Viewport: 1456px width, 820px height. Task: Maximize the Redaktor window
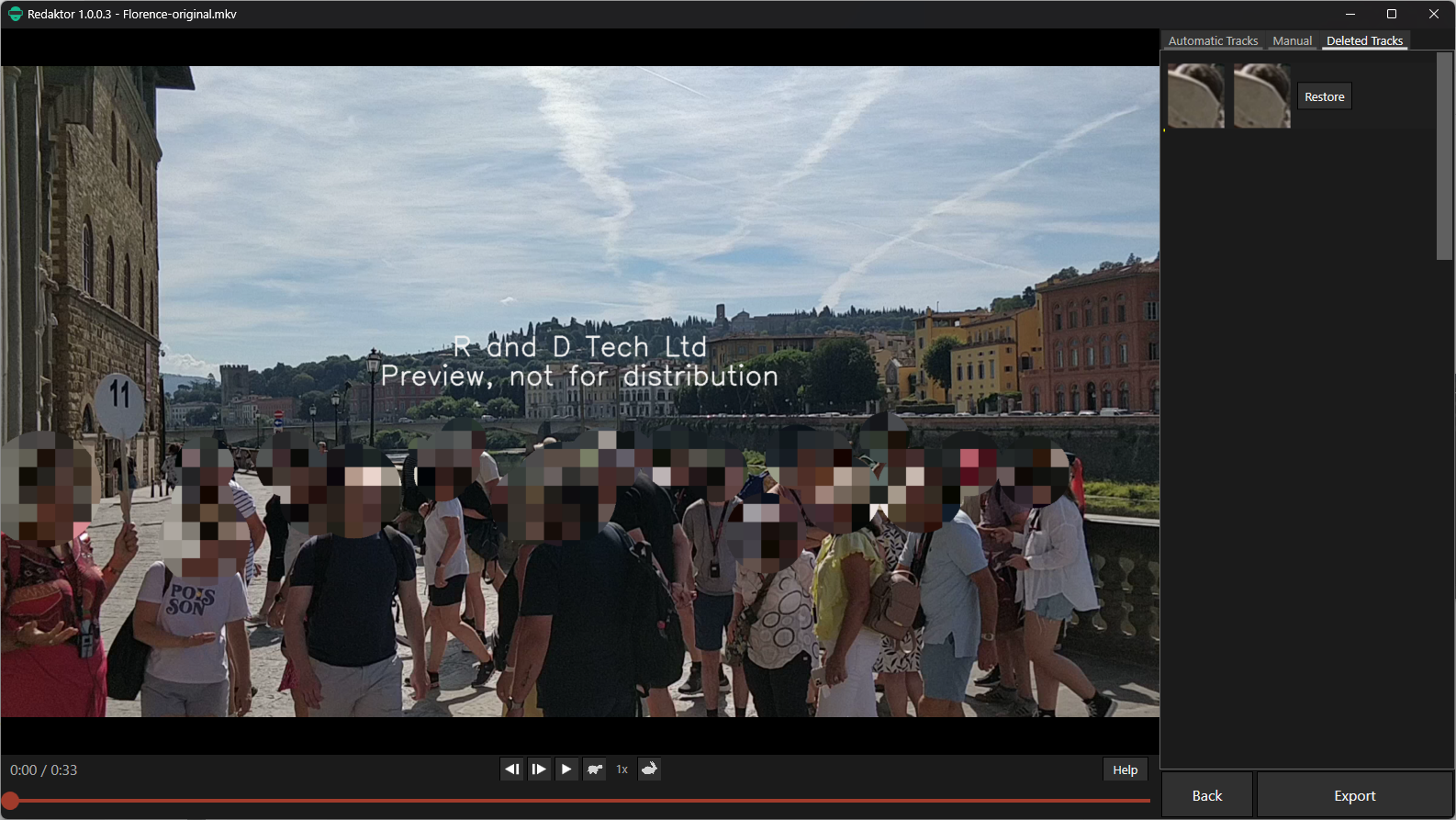click(x=1392, y=14)
